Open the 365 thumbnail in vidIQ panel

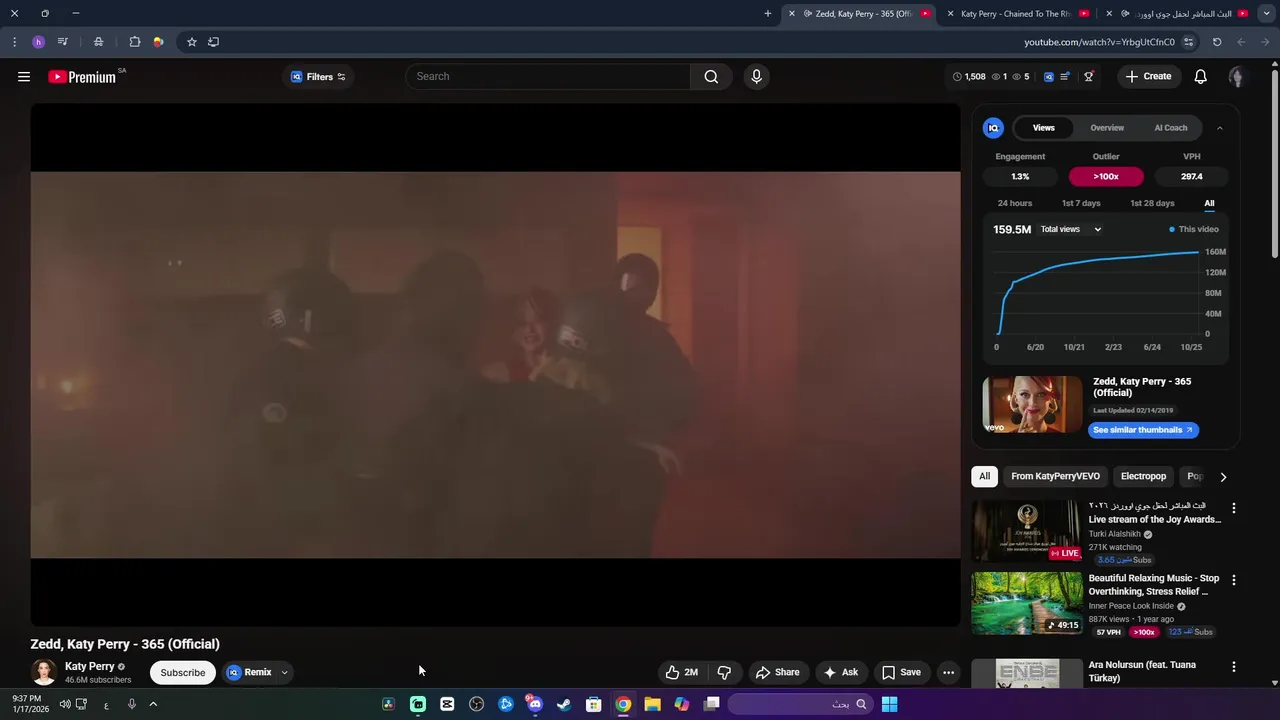1032,405
